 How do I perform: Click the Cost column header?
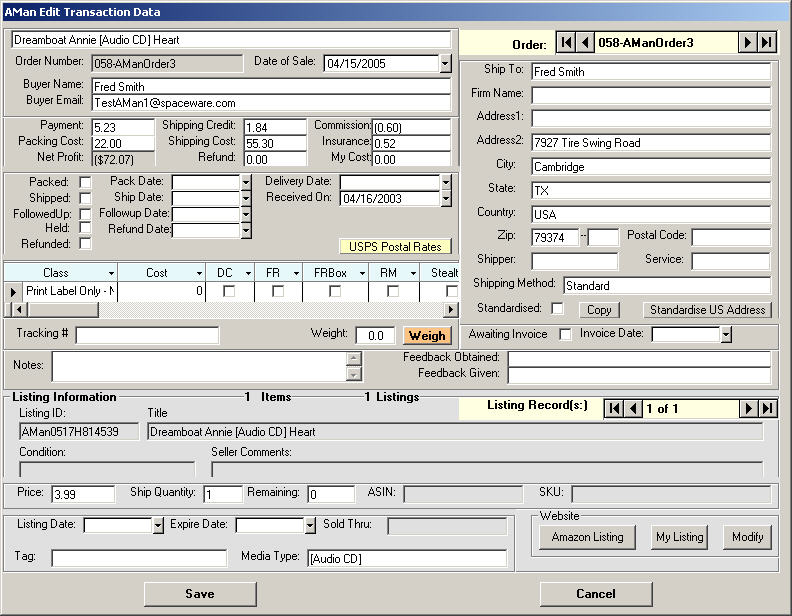click(x=157, y=273)
